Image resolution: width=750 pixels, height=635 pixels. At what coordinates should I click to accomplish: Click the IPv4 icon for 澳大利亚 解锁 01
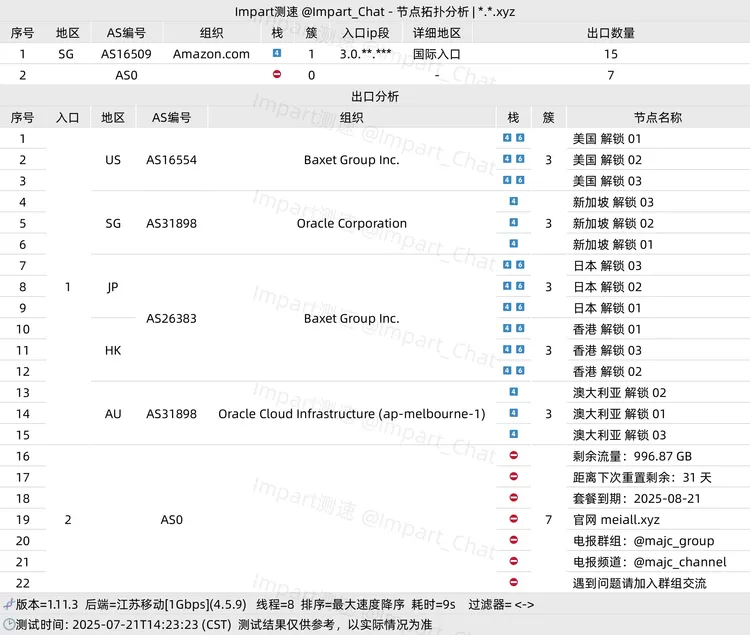click(513, 413)
